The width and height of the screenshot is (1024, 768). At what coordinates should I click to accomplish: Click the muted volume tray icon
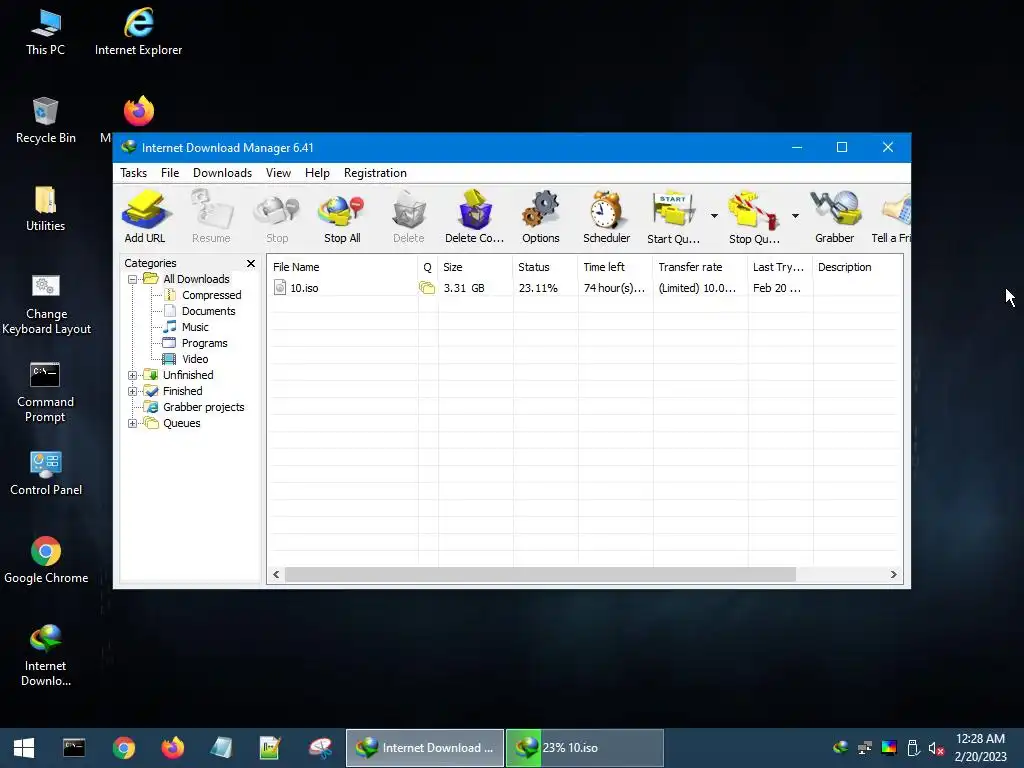point(936,748)
